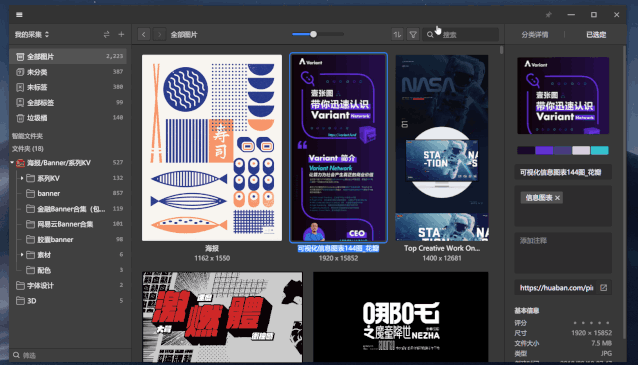Screen dimensions: 638x365
Task: Pin the window with the pin icon
Action: point(548,15)
